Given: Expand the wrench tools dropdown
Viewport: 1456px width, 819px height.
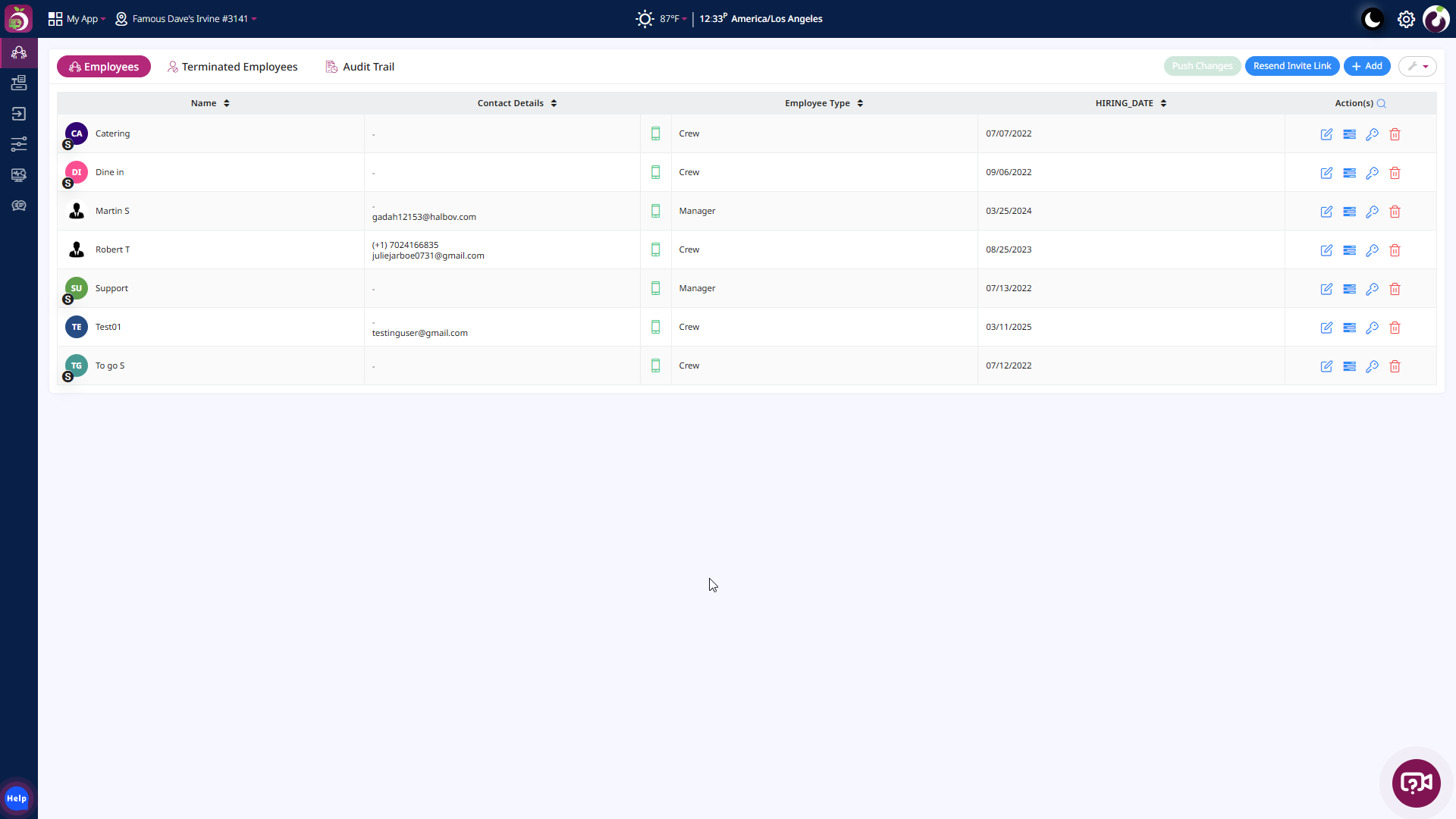Looking at the screenshot, I should [x=1417, y=66].
